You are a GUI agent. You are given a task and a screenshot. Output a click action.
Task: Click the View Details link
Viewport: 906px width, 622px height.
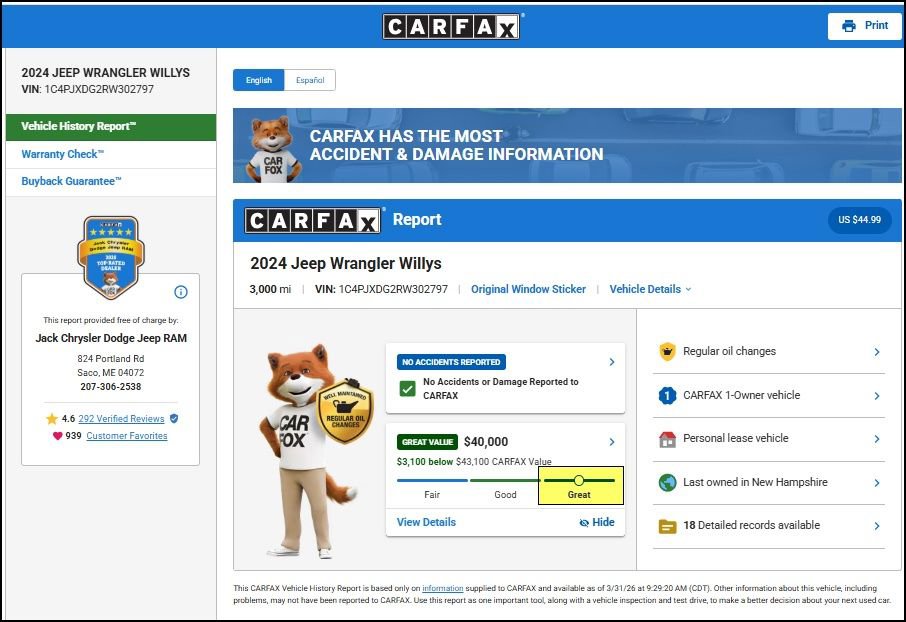click(426, 522)
